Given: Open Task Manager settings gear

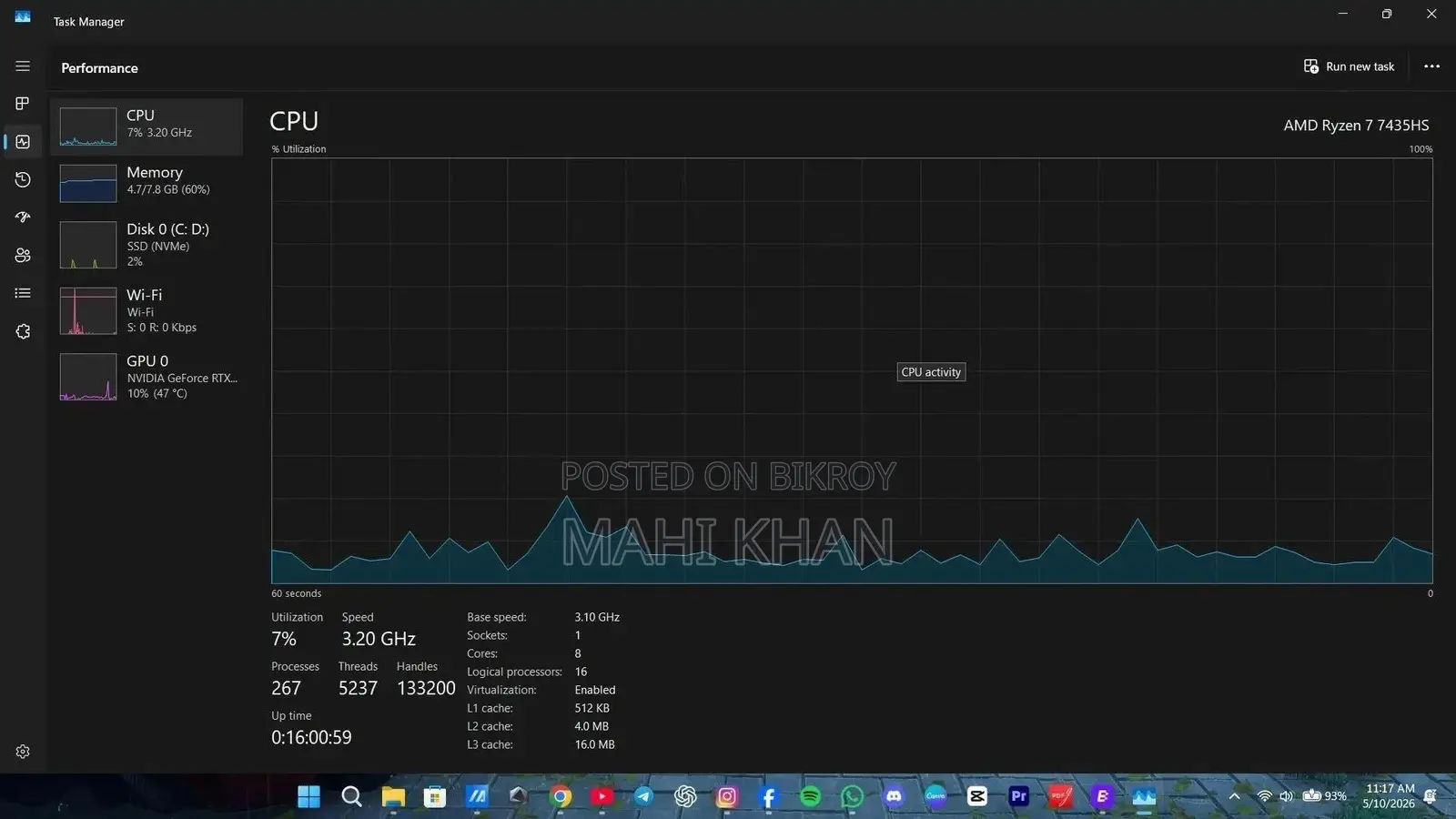Looking at the screenshot, I should pyautogui.click(x=23, y=752).
